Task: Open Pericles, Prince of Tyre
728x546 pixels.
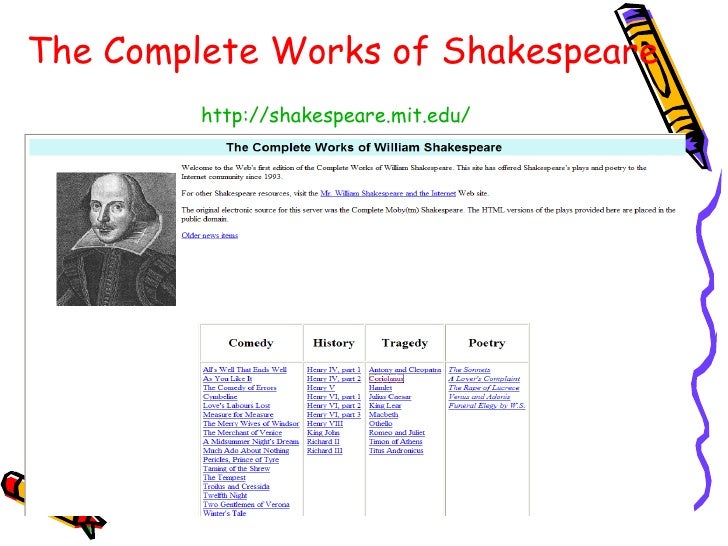Action: (241, 460)
